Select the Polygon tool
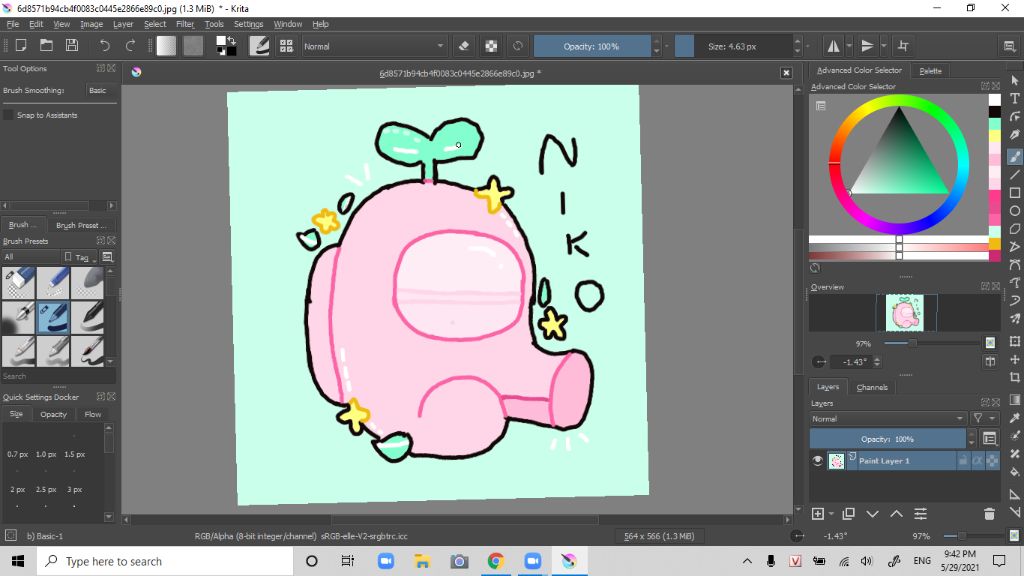 tap(1014, 229)
